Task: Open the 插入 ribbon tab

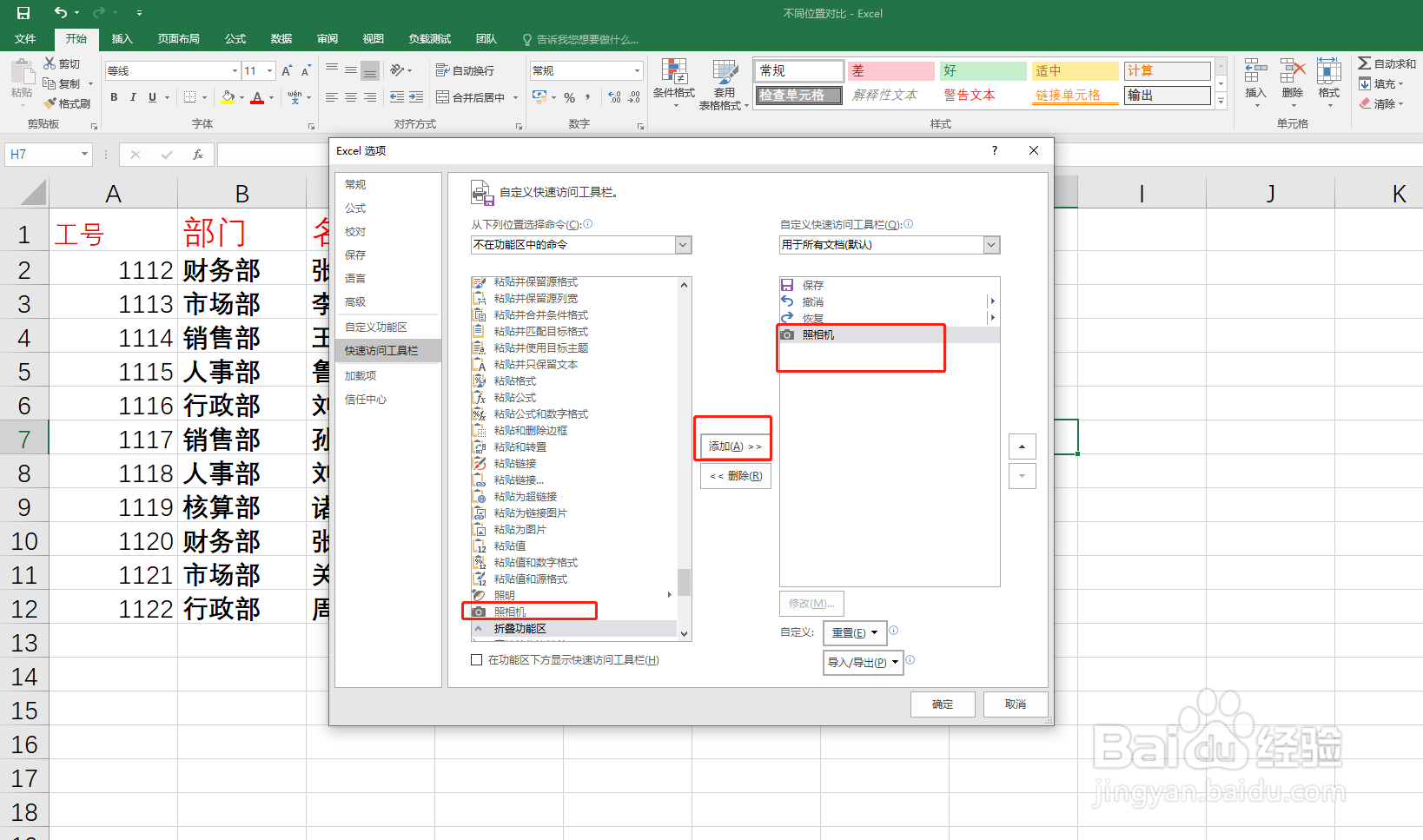Action: pos(122,39)
